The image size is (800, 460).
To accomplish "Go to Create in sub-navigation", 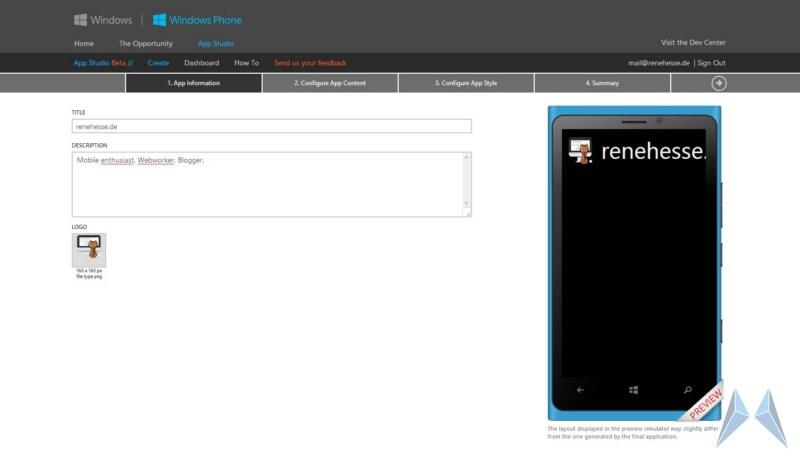I will (x=158, y=63).
